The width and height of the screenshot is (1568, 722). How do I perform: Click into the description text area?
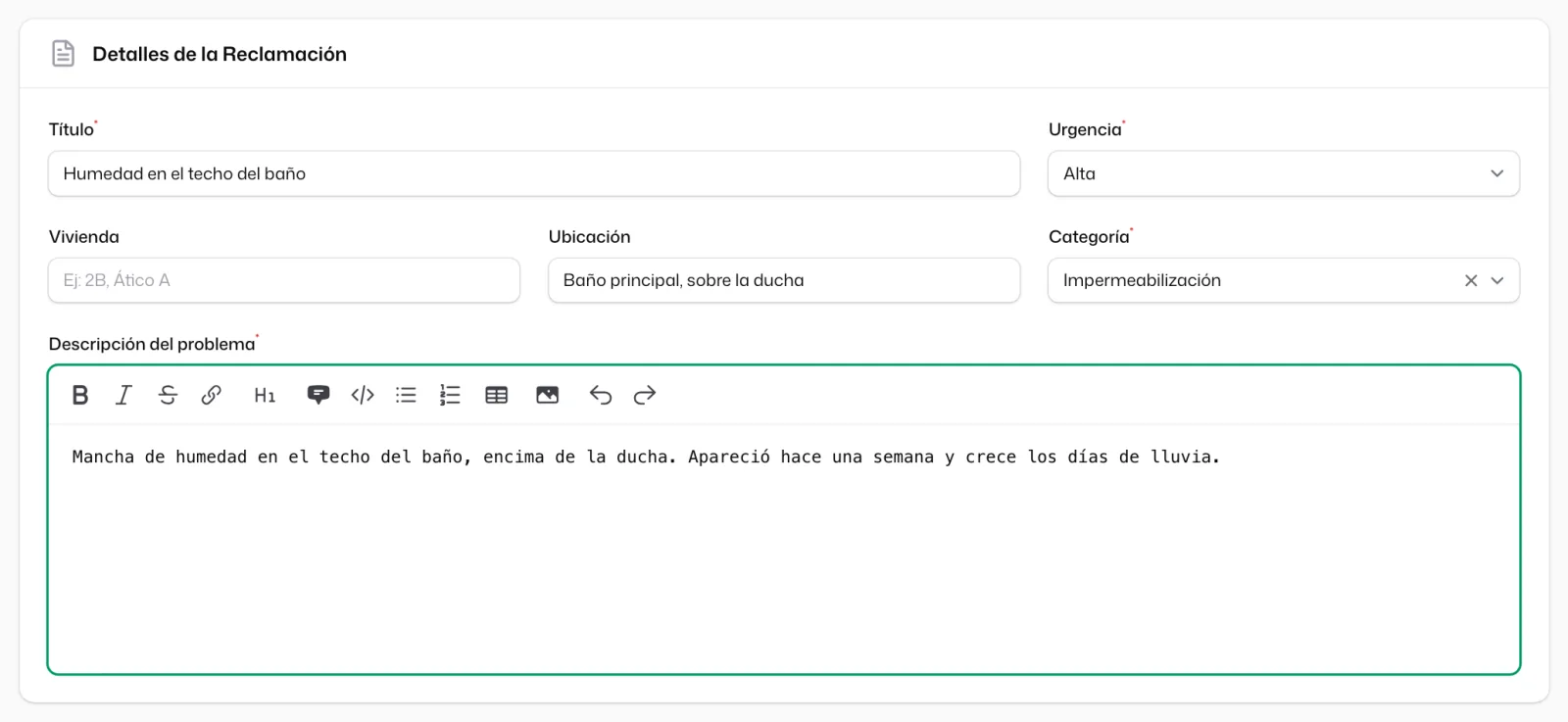tap(784, 548)
